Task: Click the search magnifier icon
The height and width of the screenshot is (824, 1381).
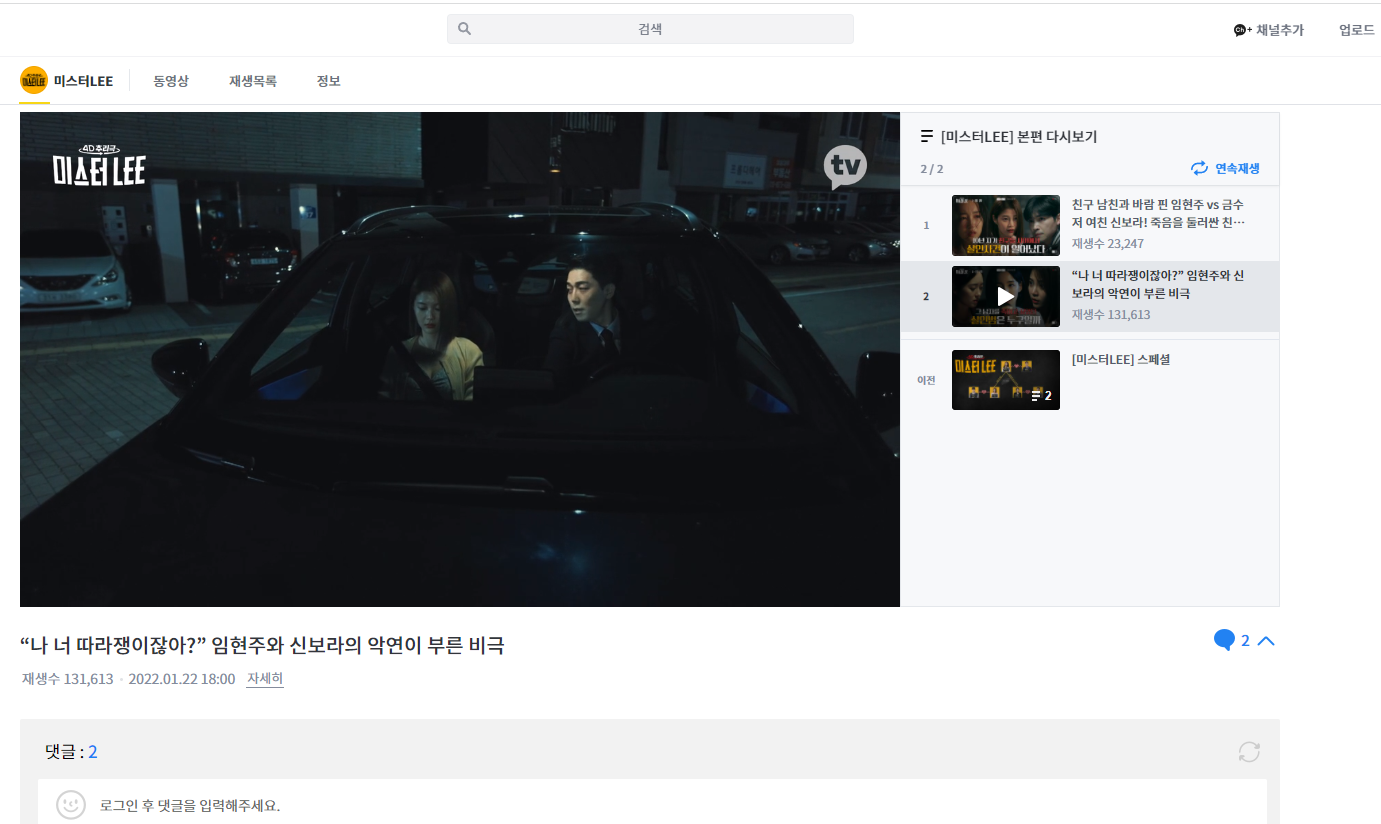Action: pos(464,29)
